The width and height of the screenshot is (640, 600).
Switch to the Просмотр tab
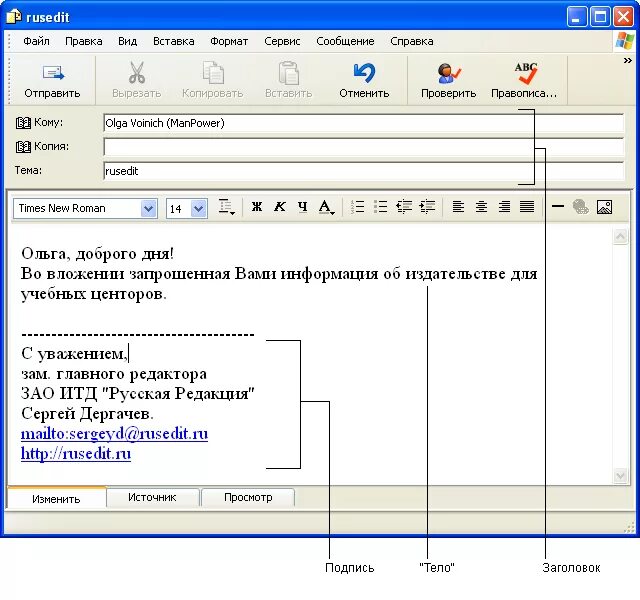point(248,497)
